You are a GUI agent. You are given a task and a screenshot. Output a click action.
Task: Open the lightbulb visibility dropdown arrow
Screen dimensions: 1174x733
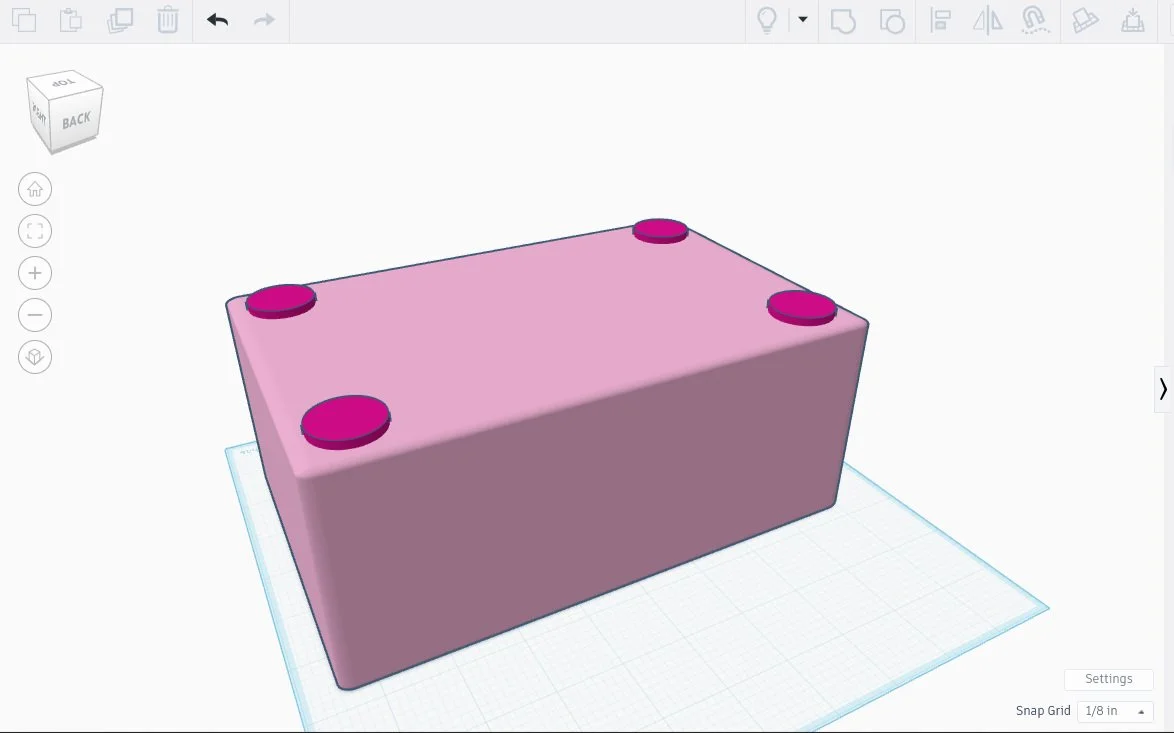(x=803, y=19)
